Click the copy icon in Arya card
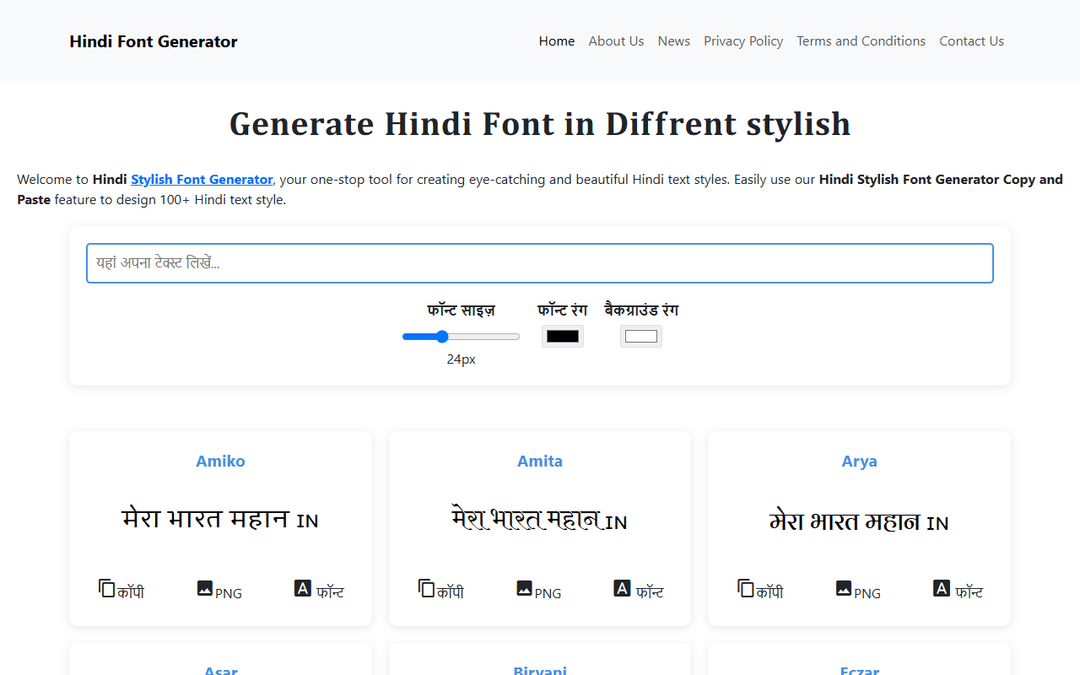 point(746,588)
